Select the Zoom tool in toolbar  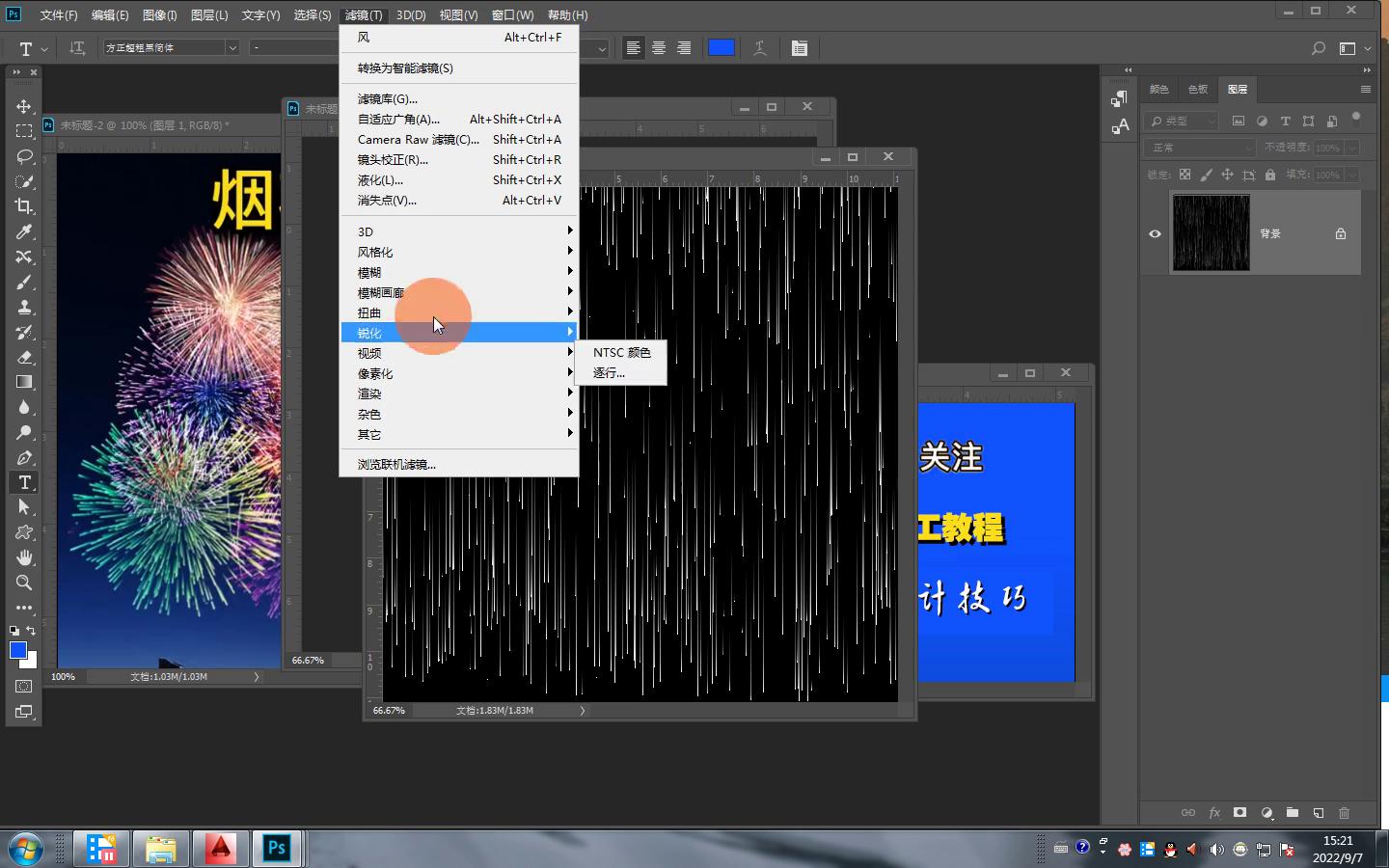coord(24,583)
